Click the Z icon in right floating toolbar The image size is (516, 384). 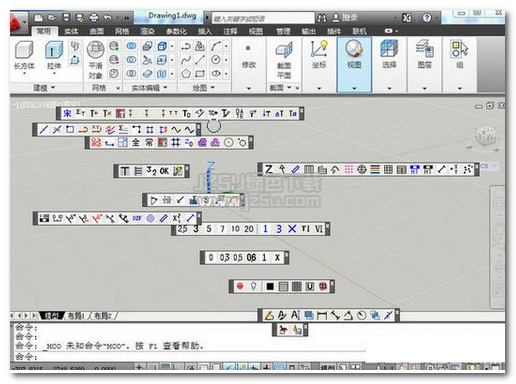click(x=269, y=169)
